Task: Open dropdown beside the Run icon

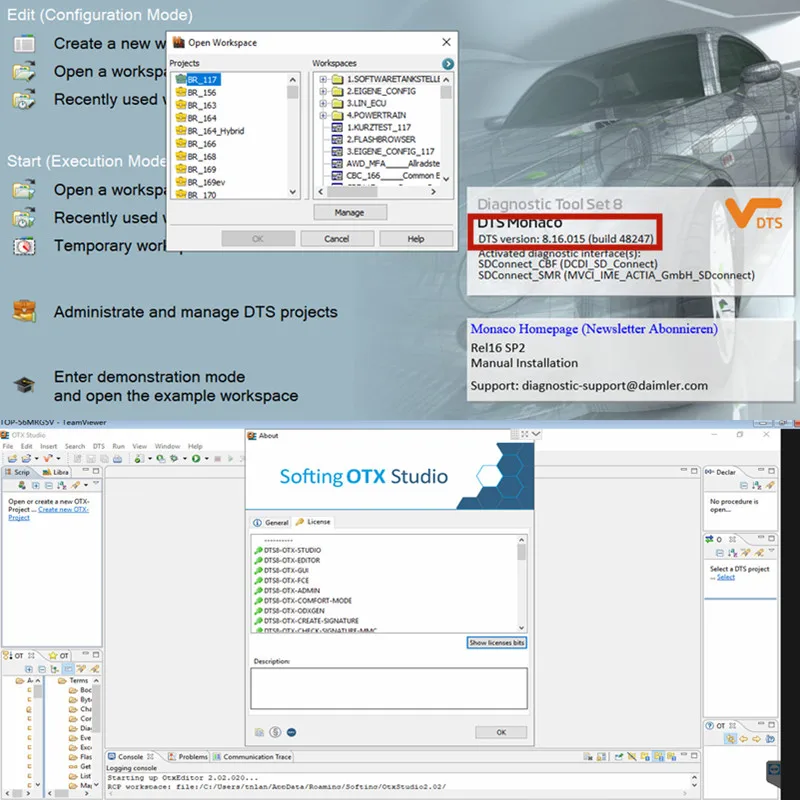Action: tap(207, 459)
